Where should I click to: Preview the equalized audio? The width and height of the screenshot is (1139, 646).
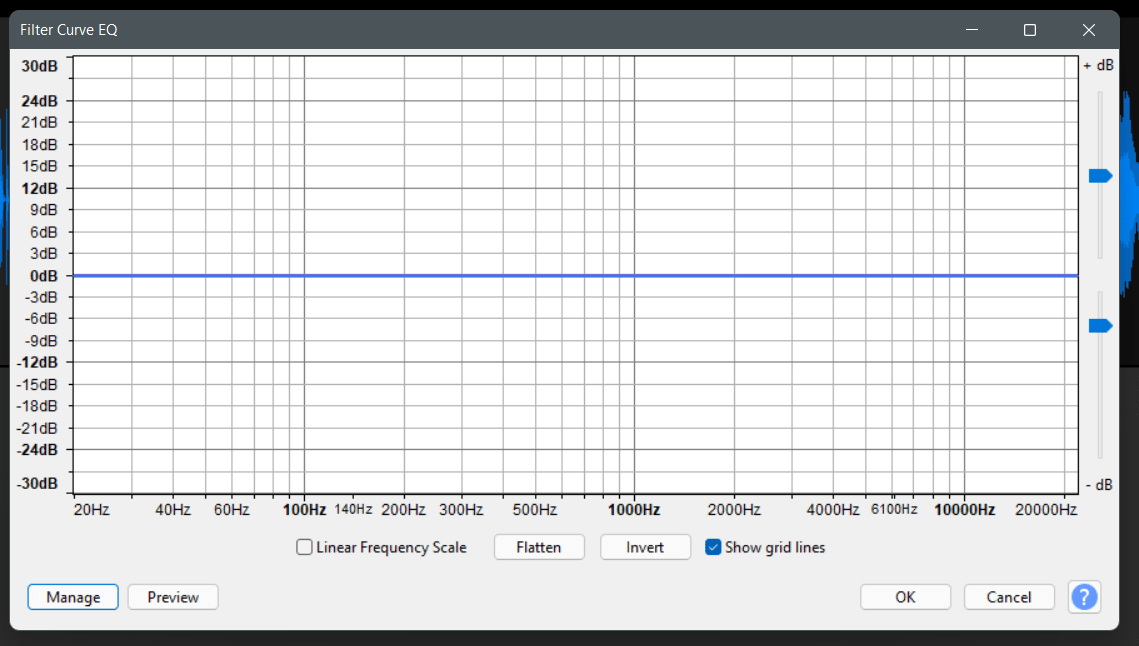pos(172,597)
